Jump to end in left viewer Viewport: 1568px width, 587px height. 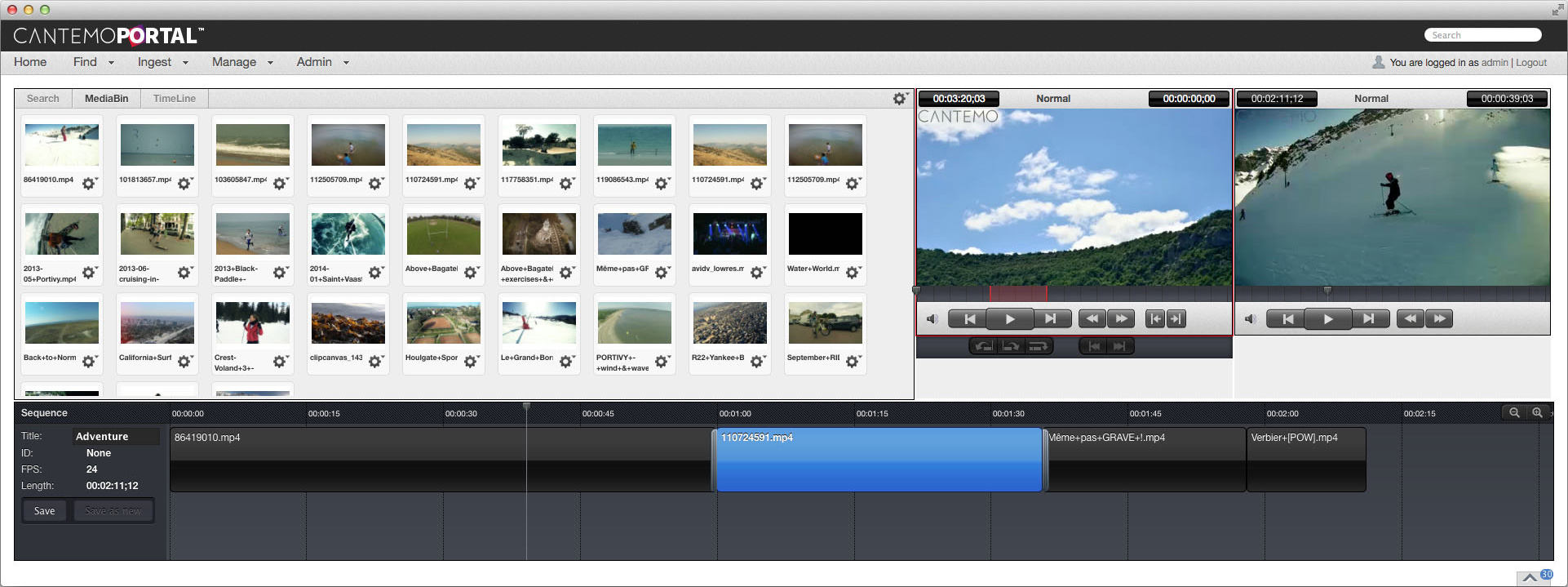coord(1051,319)
